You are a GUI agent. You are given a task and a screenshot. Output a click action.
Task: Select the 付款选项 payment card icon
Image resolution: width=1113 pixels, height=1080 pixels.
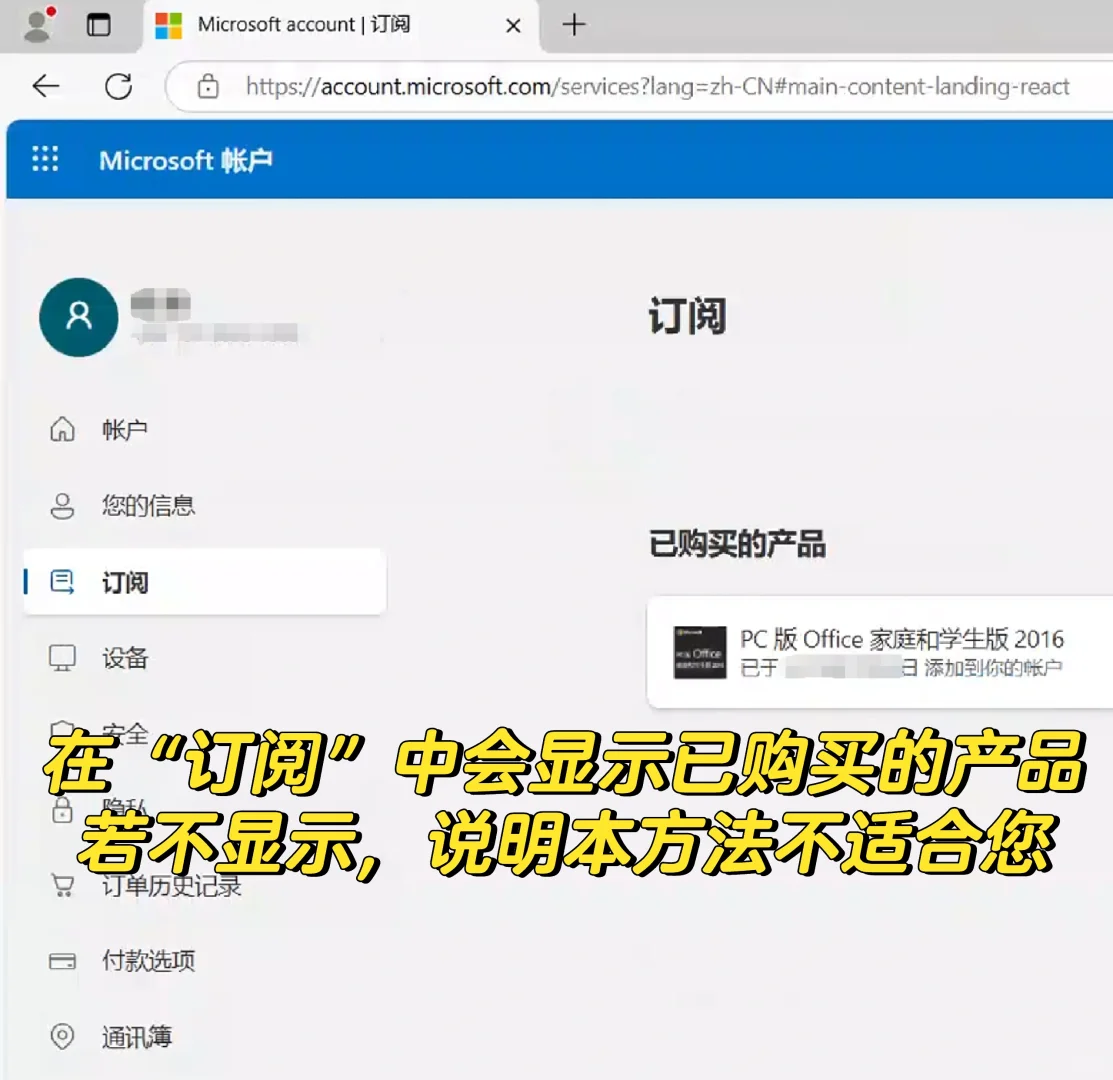(x=64, y=961)
